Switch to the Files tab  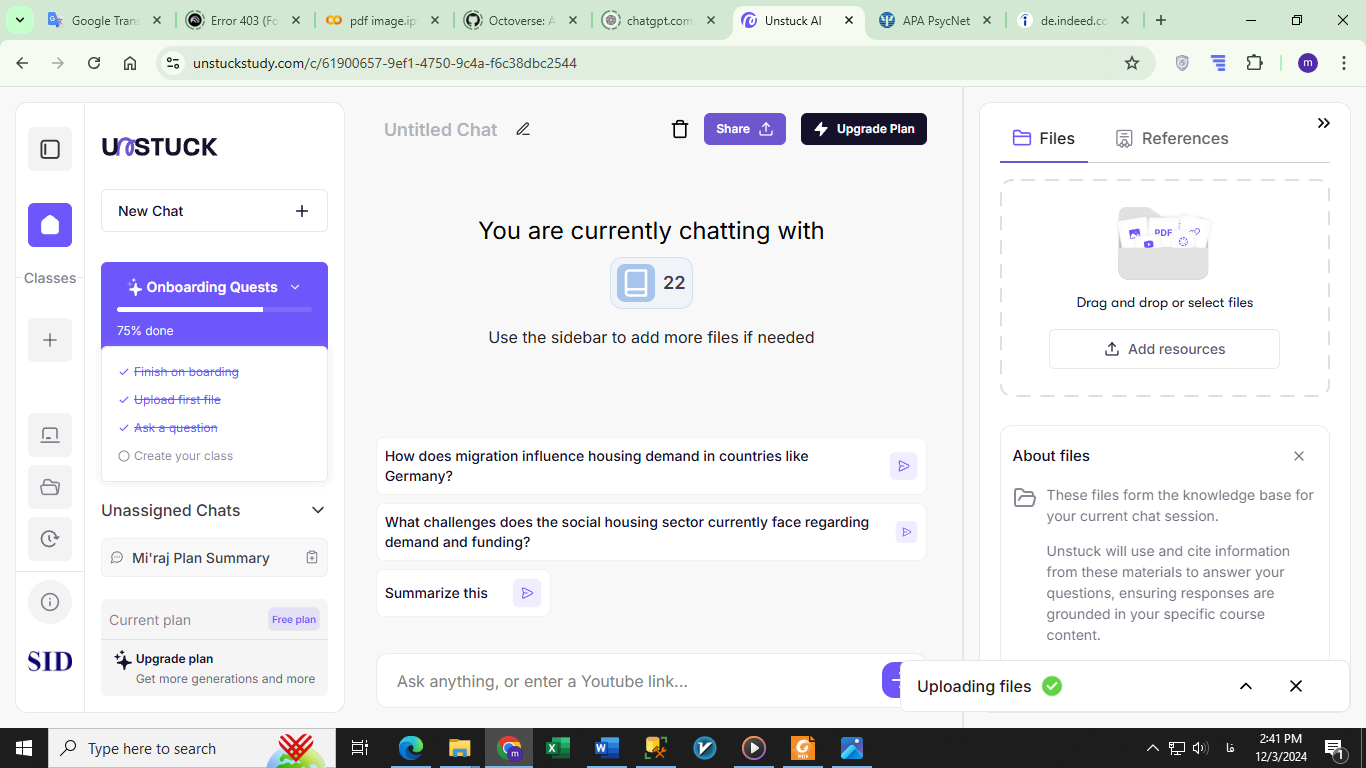coord(1044,138)
